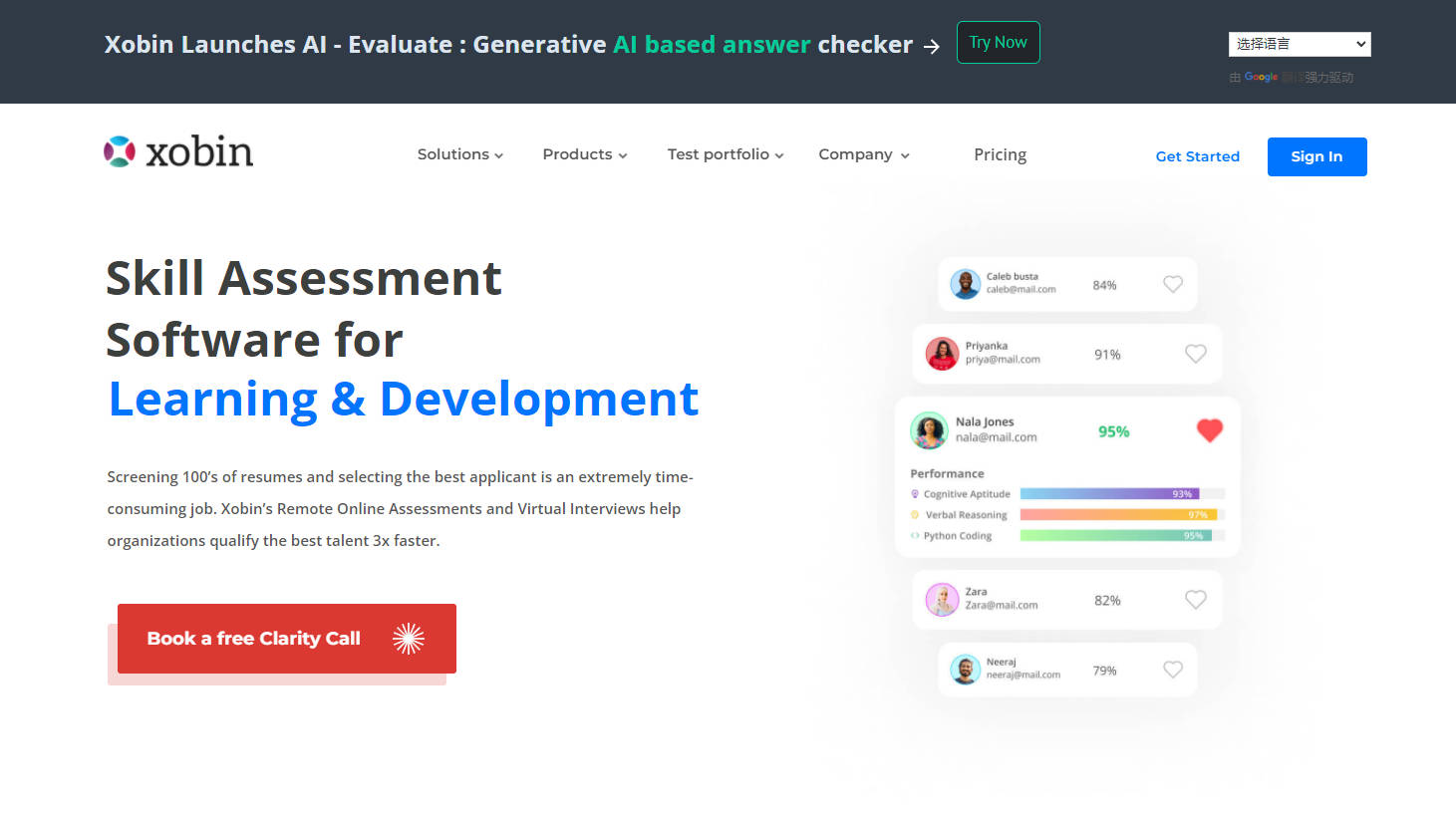Image resolution: width=1456 pixels, height=817 pixels.
Task: Click Nala Jones' profile avatar
Action: pyautogui.click(x=929, y=430)
